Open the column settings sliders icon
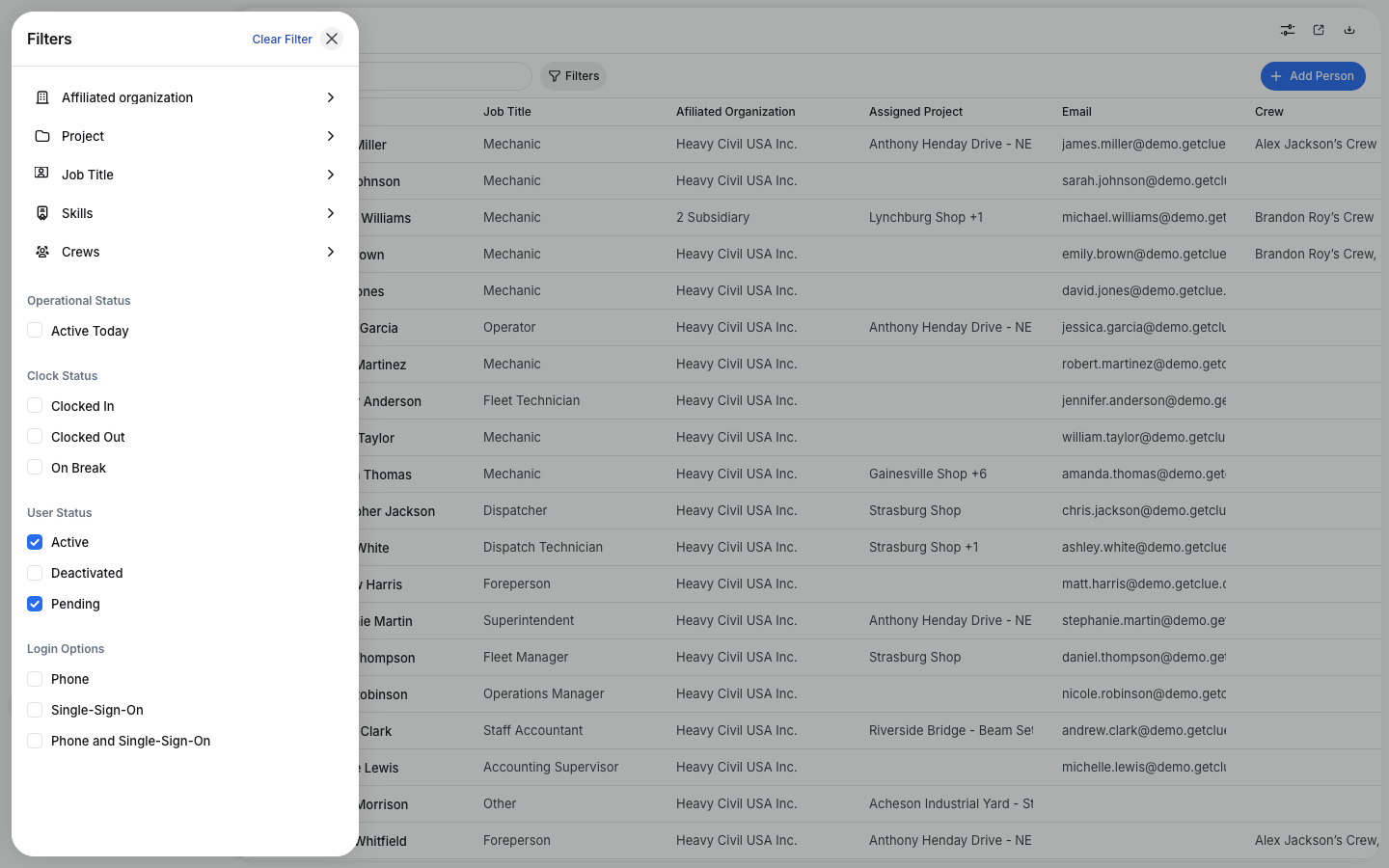 pyautogui.click(x=1288, y=30)
